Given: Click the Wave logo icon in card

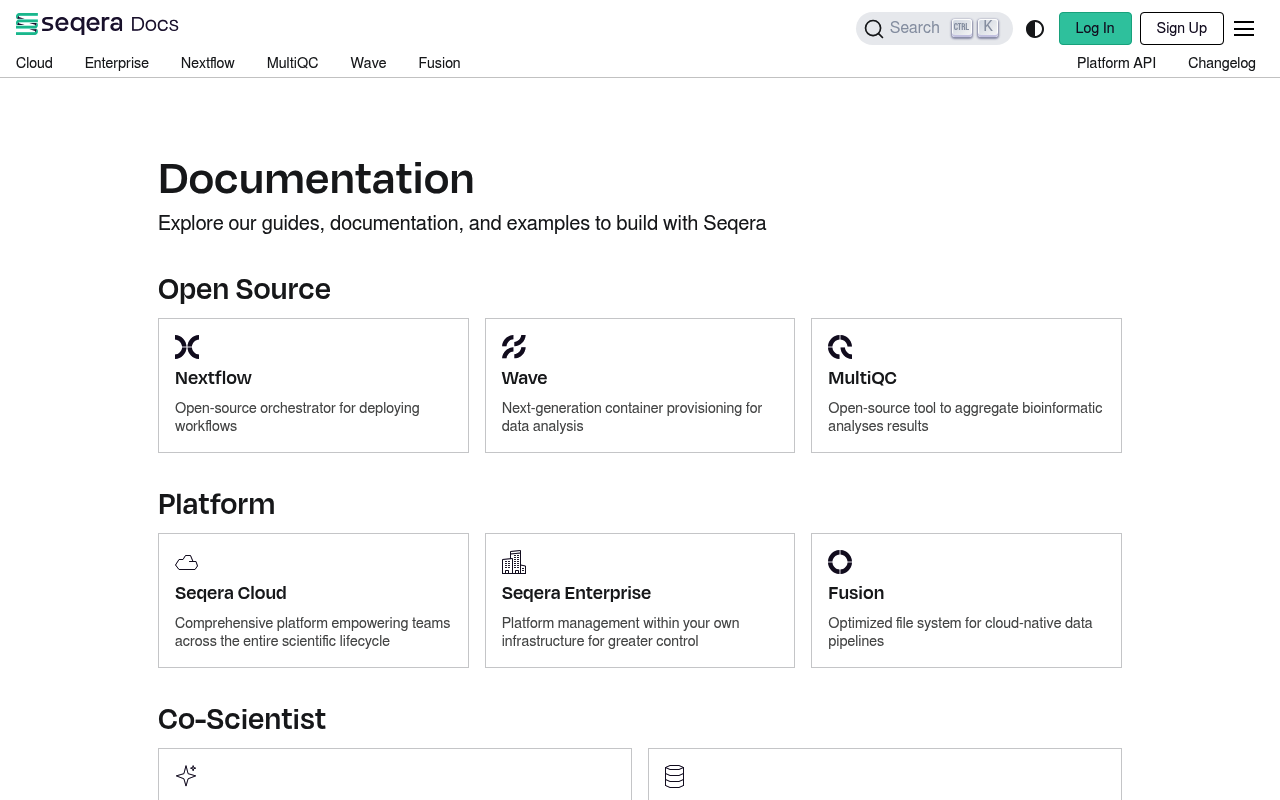Looking at the screenshot, I should pos(514,347).
